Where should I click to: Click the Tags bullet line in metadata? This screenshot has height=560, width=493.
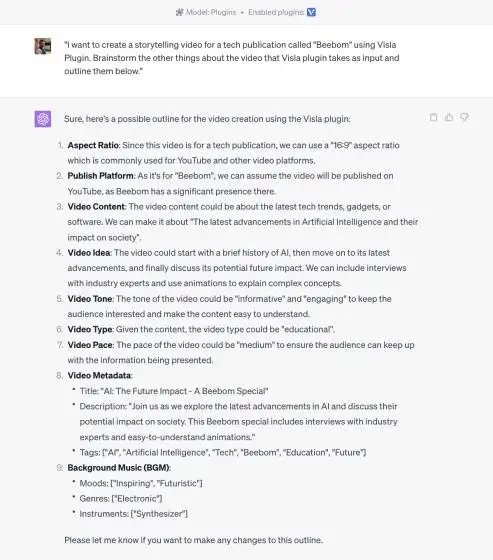223,452
